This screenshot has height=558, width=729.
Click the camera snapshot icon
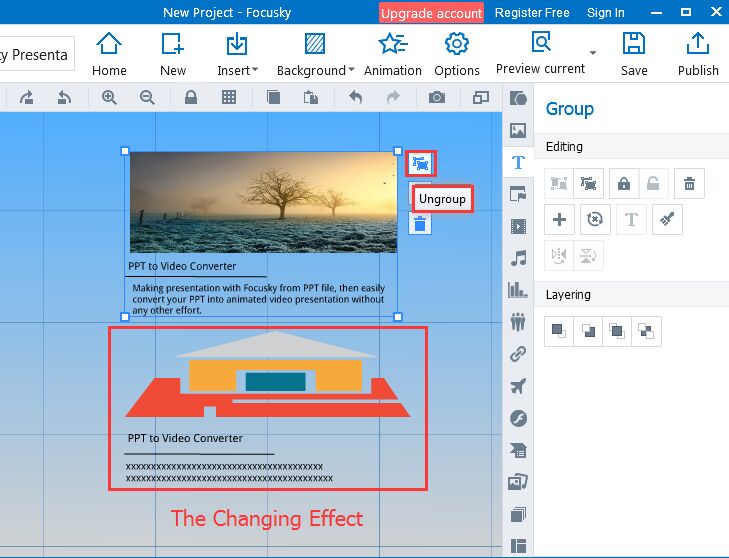coord(437,97)
